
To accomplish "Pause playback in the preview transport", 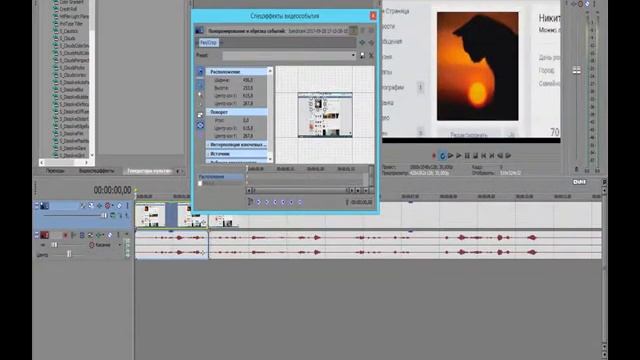I will pos(467,156).
